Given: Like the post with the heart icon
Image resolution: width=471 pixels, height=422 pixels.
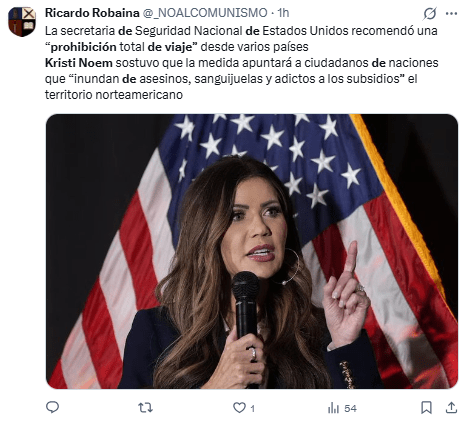Looking at the screenshot, I should (x=239, y=407).
